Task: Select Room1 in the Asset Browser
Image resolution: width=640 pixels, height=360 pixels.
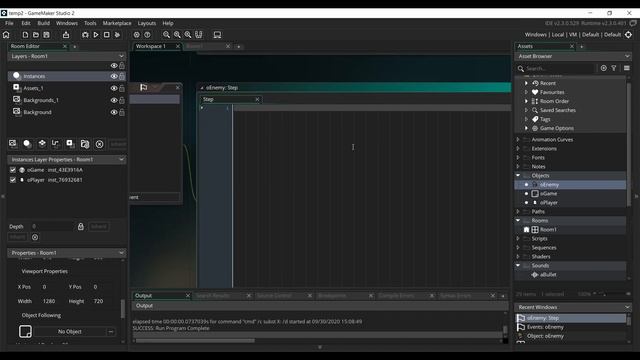Action: 548,230
